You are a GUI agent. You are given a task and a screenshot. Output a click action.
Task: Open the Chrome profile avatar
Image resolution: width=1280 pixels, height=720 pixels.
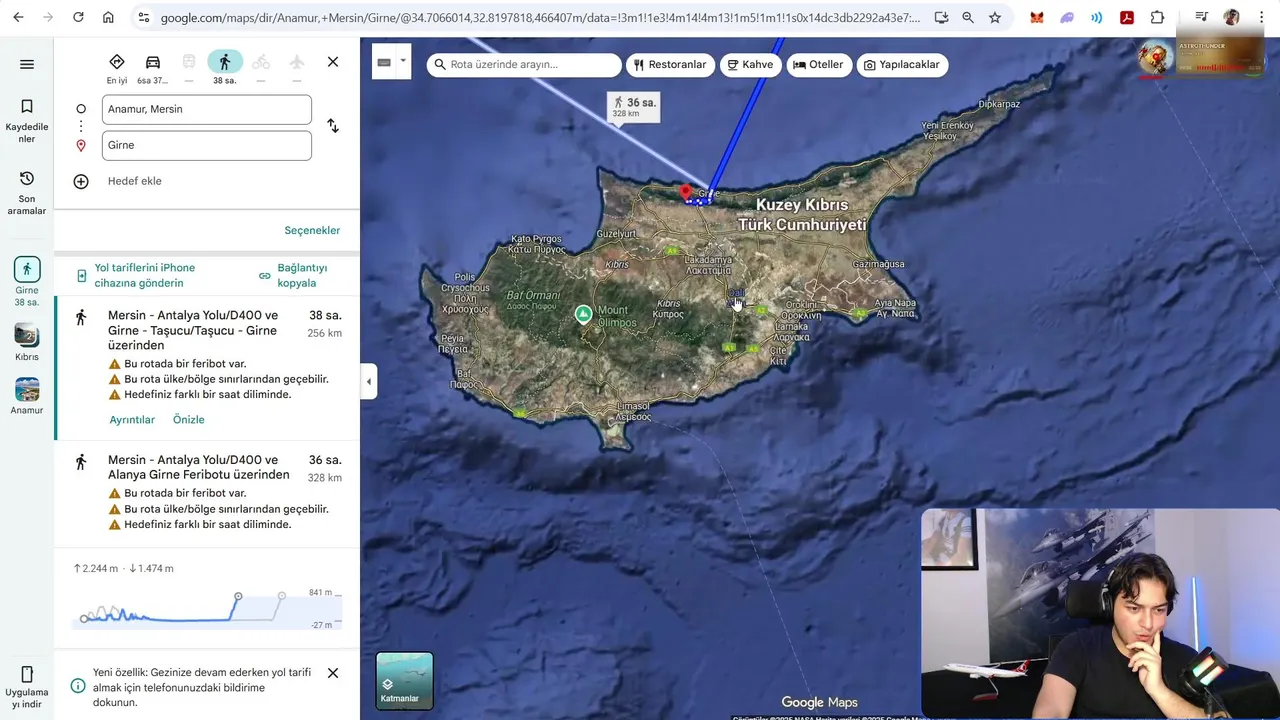coord(1232,17)
